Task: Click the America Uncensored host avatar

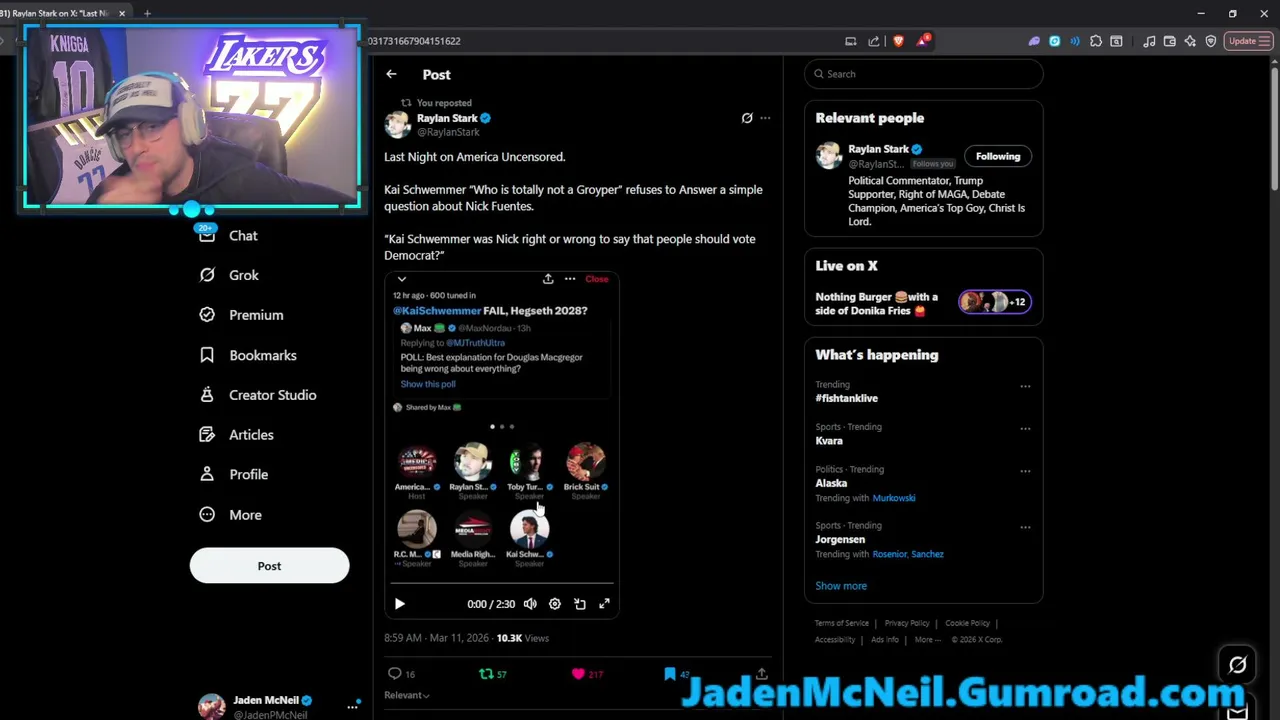Action: 416,462
